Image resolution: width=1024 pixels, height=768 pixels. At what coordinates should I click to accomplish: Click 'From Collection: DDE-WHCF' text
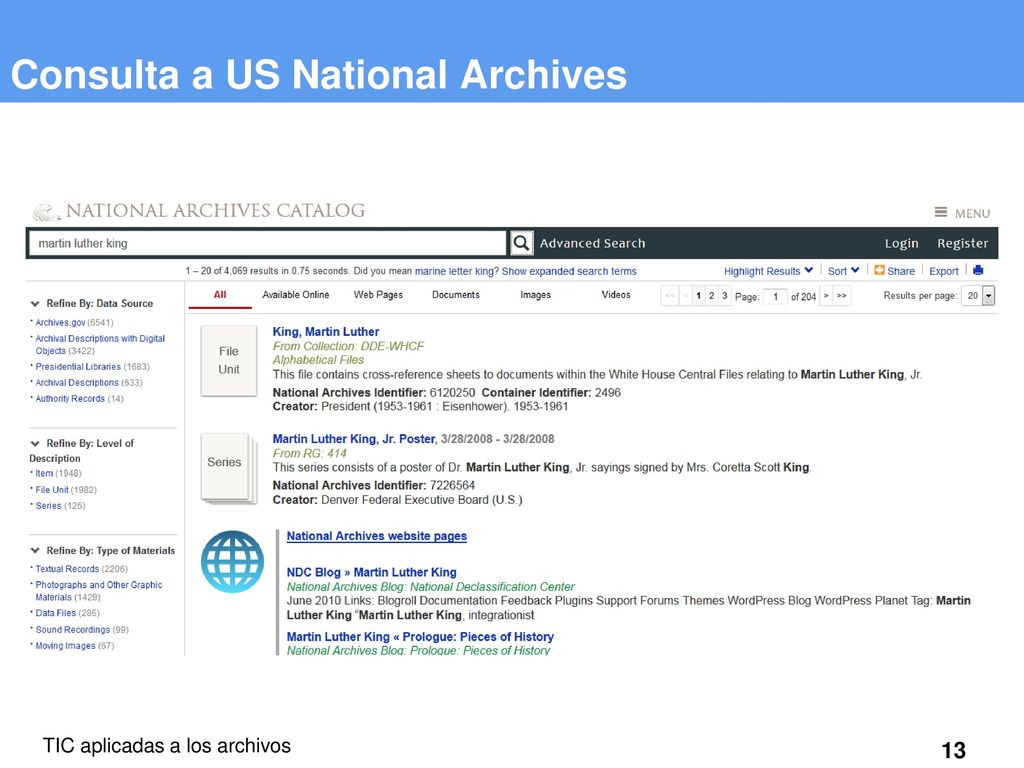click(348, 346)
